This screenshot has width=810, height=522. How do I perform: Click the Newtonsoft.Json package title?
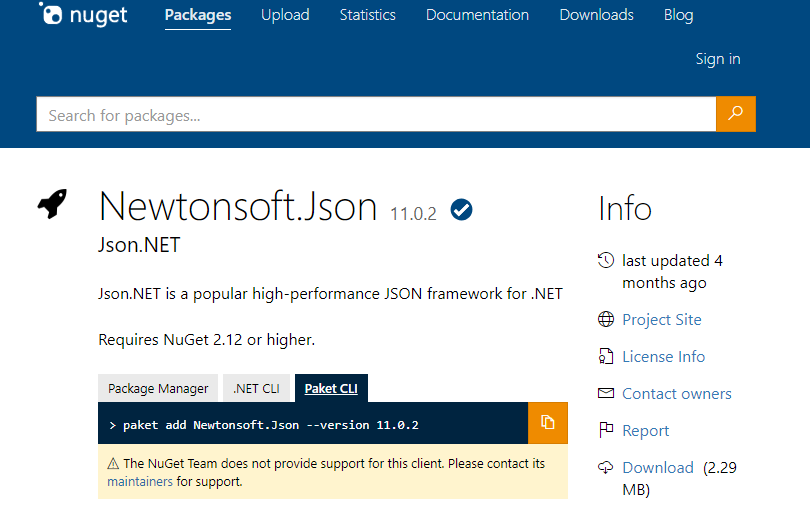(238, 207)
